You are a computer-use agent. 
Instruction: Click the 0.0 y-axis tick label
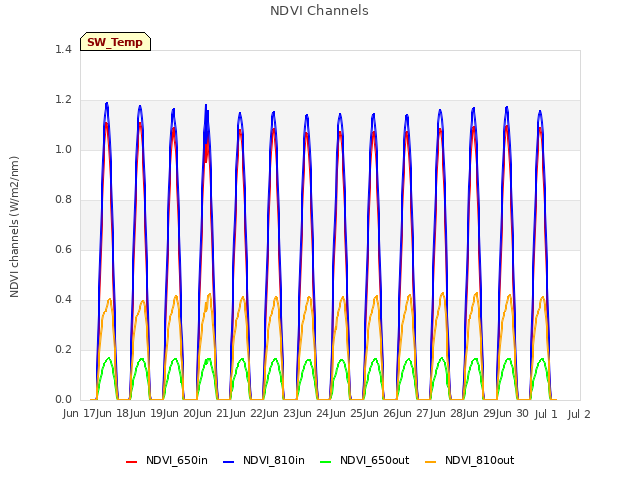point(63,400)
